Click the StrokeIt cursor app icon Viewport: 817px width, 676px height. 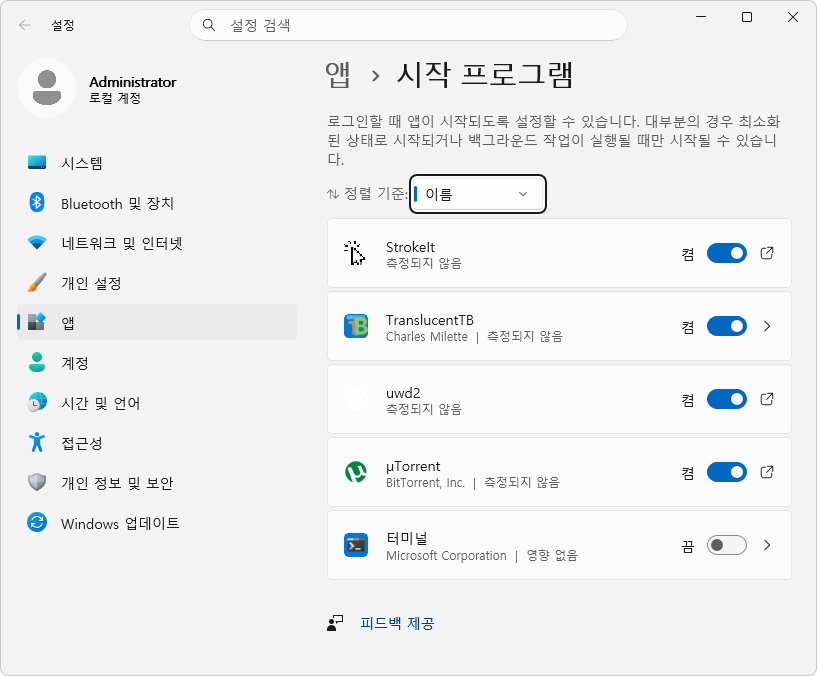(x=355, y=253)
